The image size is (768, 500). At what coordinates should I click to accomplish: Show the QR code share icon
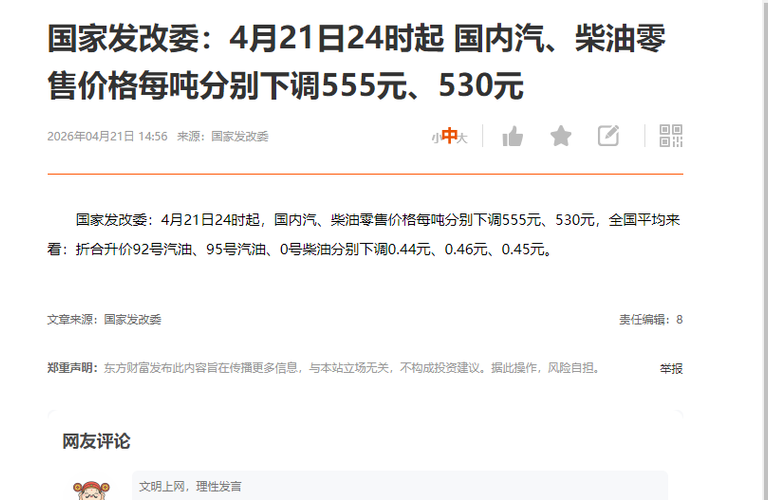click(671, 136)
